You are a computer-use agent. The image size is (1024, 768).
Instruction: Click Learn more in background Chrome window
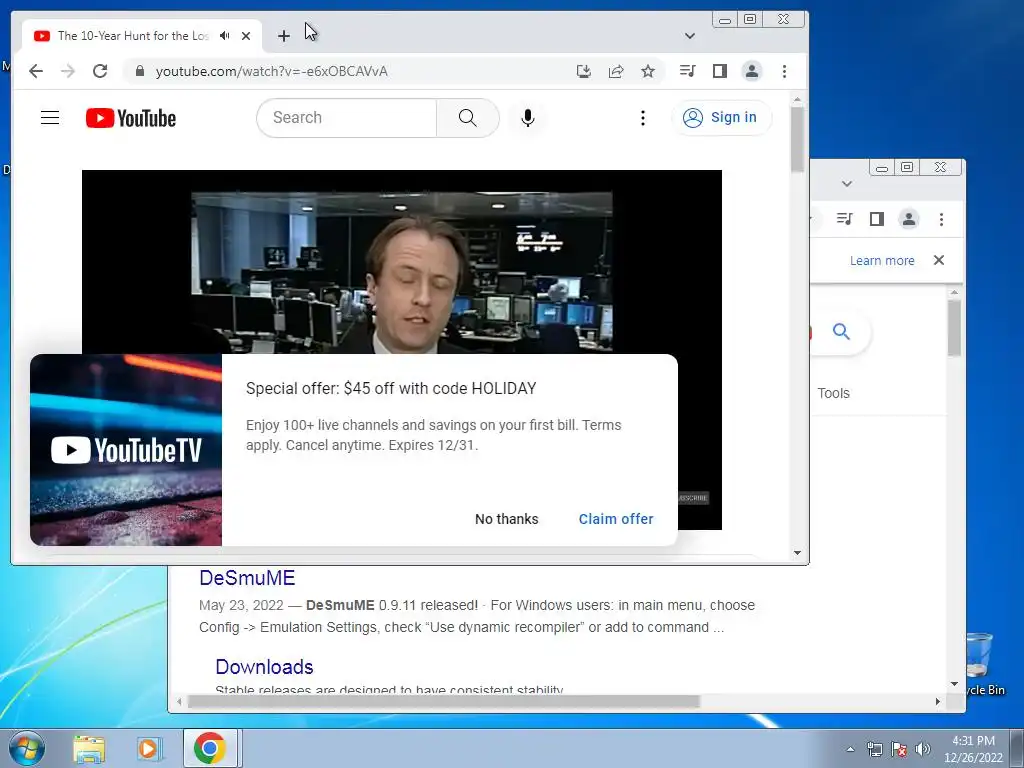coord(882,261)
